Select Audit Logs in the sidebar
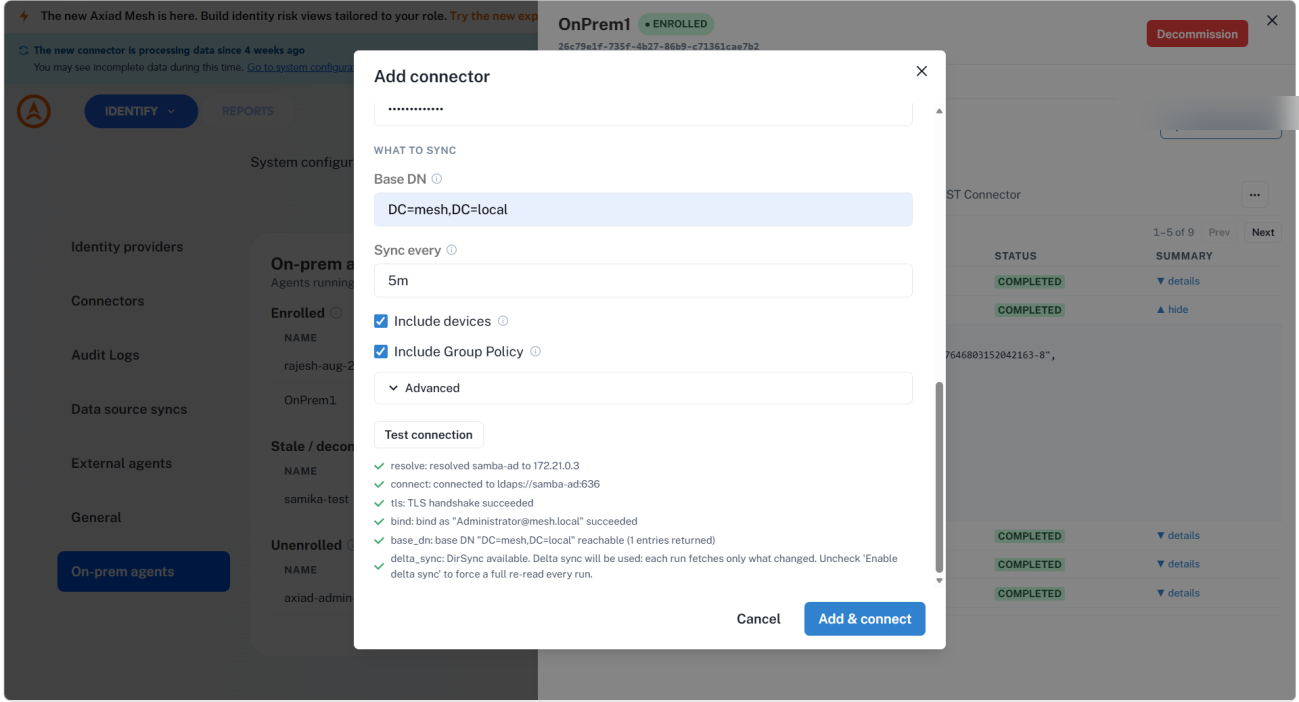Viewport: 1299px width, 702px height. (105, 355)
